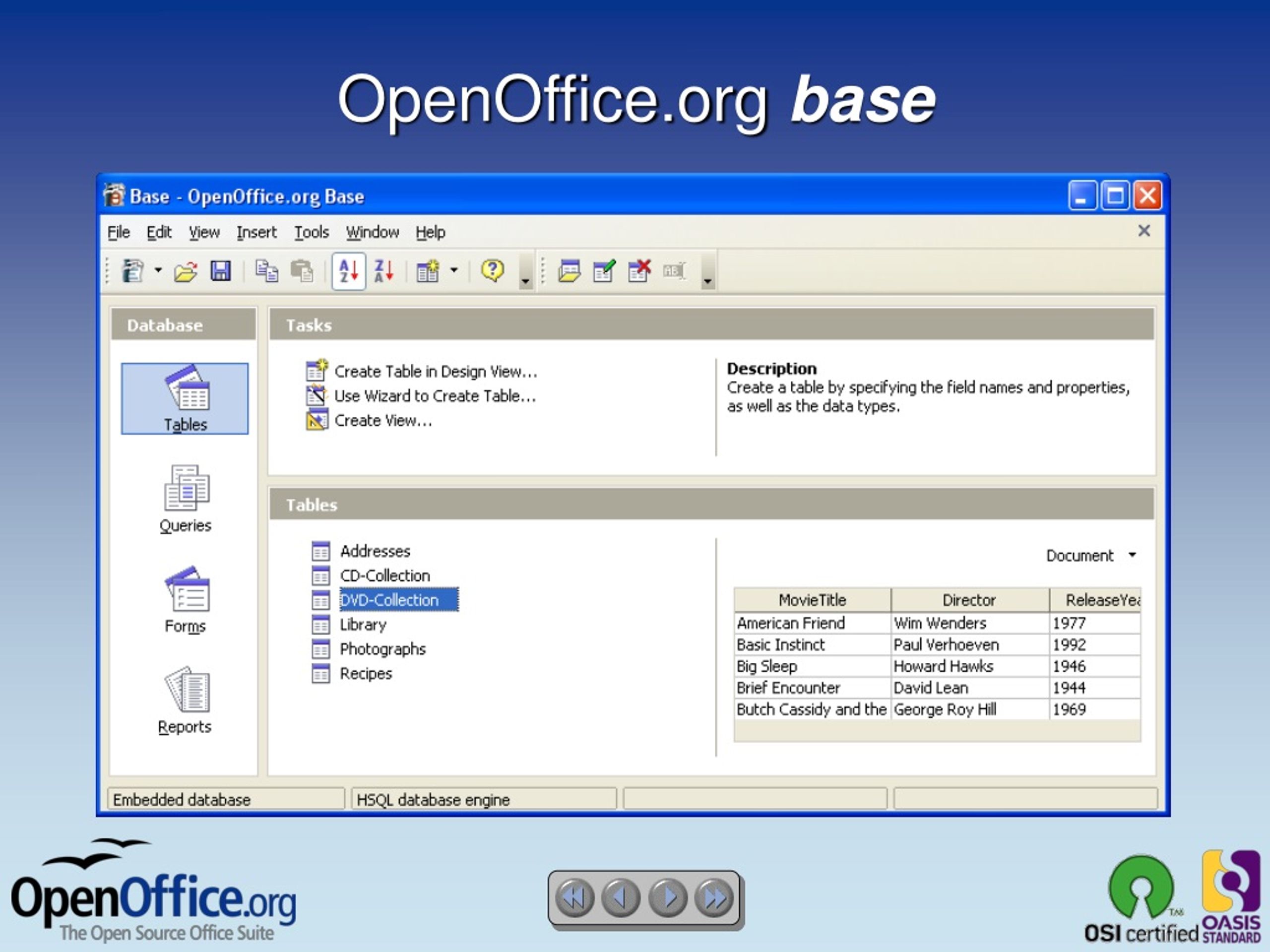Save the database with the floppy icon
This screenshot has height=952, width=1270.
220,270
